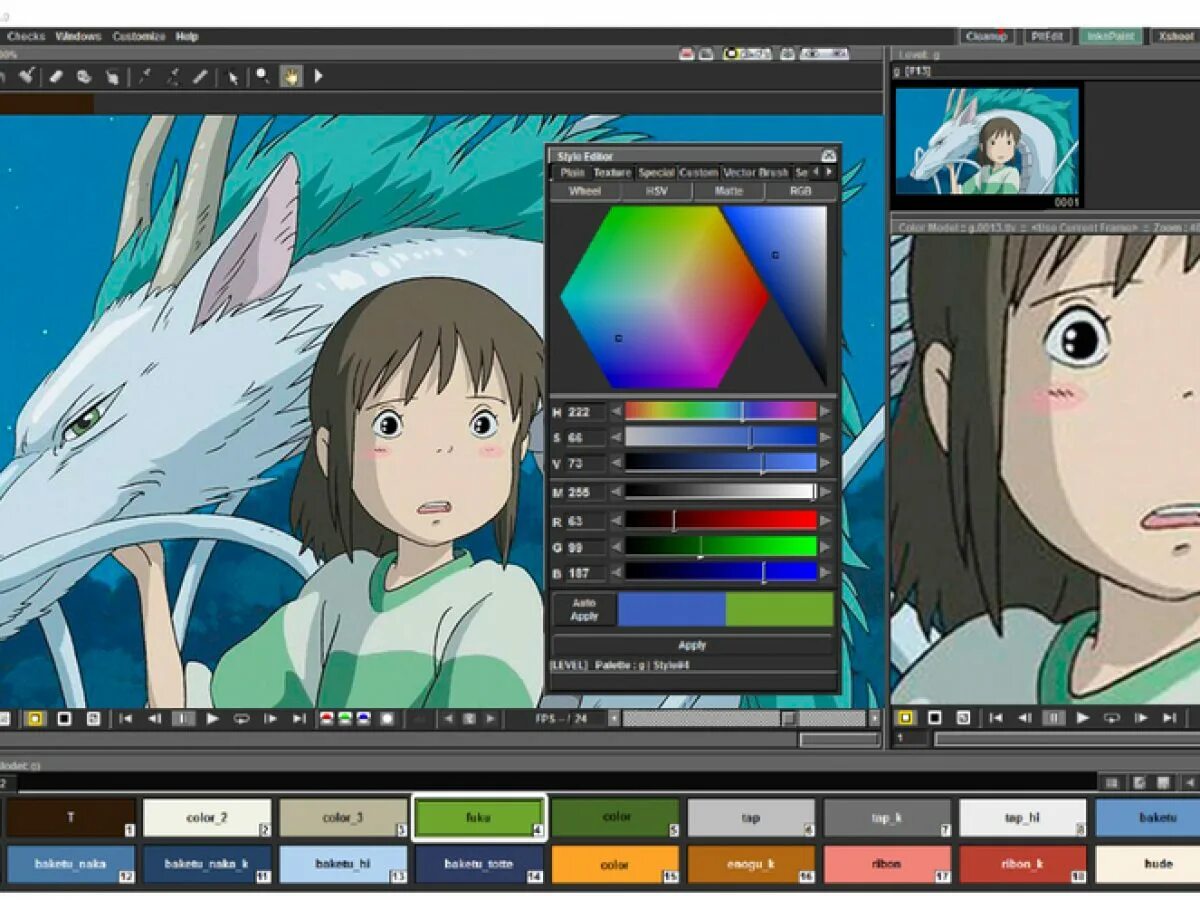
Task: Toggle Auto Apply in Style Editor
Action: coord(584,609)
